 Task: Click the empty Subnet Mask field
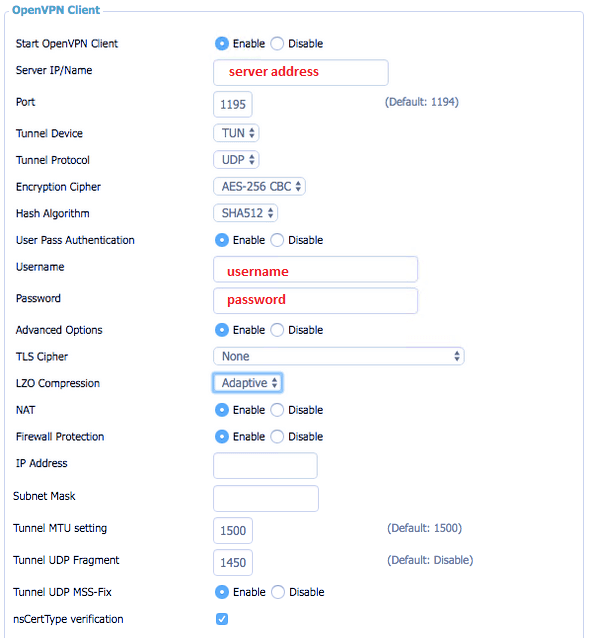[x=266, y=498]
